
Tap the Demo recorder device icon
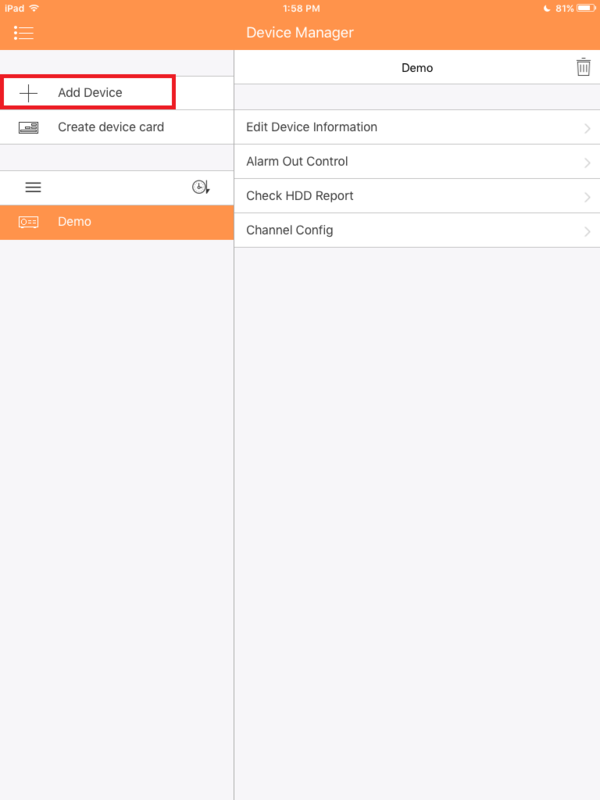tap(28, 222)
